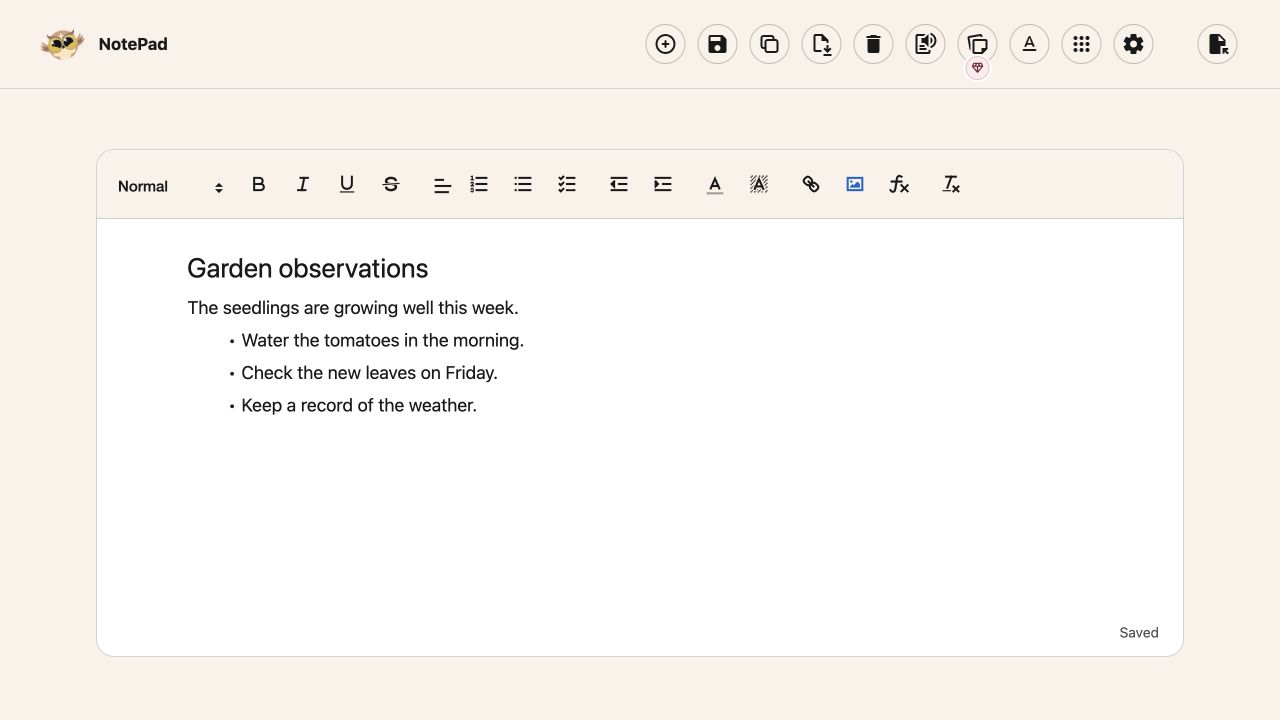Click the line 'The seedlings are growing well this week.'

pyautogui.click(x=352, y=308)
